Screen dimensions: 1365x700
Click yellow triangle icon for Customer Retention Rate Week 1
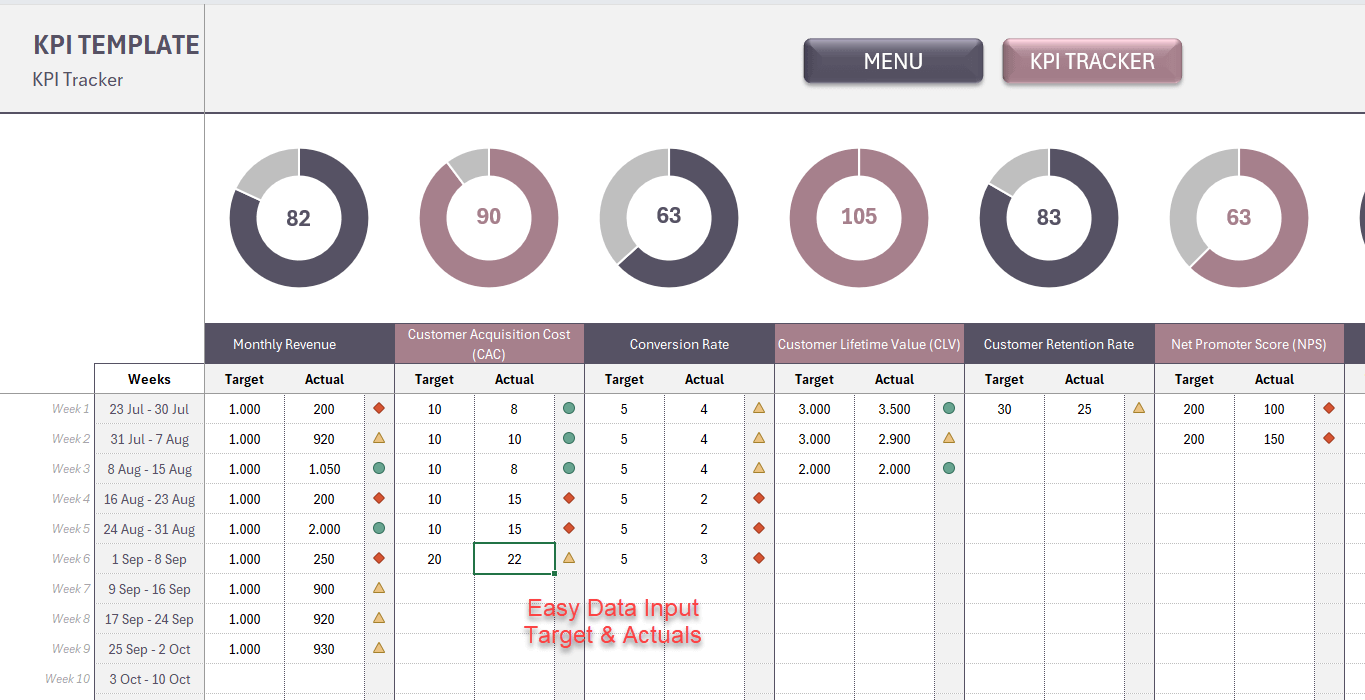click(1139, 408)
